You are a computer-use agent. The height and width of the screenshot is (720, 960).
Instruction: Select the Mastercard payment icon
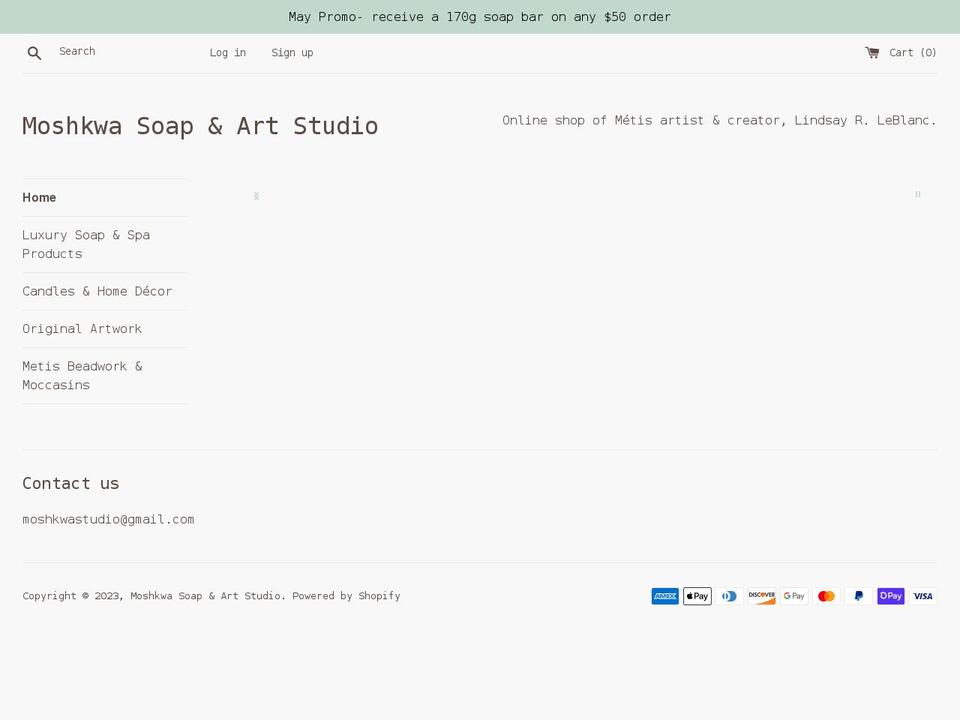826,596
